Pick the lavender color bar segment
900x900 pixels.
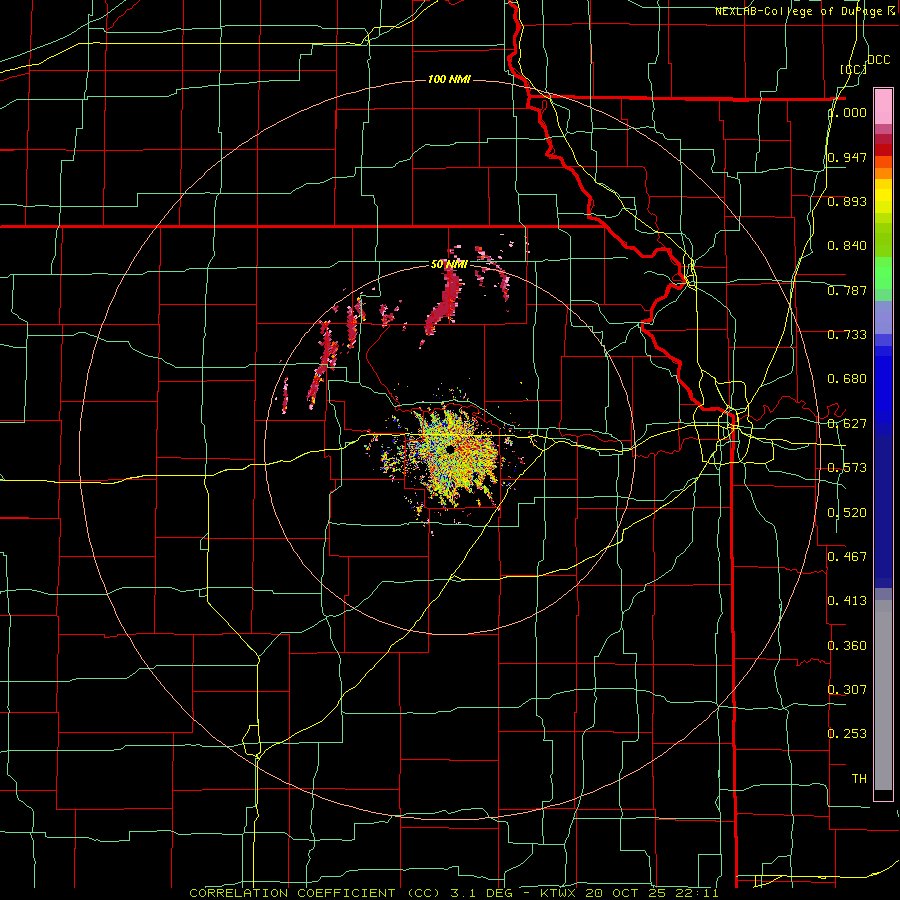pos(883,317)
